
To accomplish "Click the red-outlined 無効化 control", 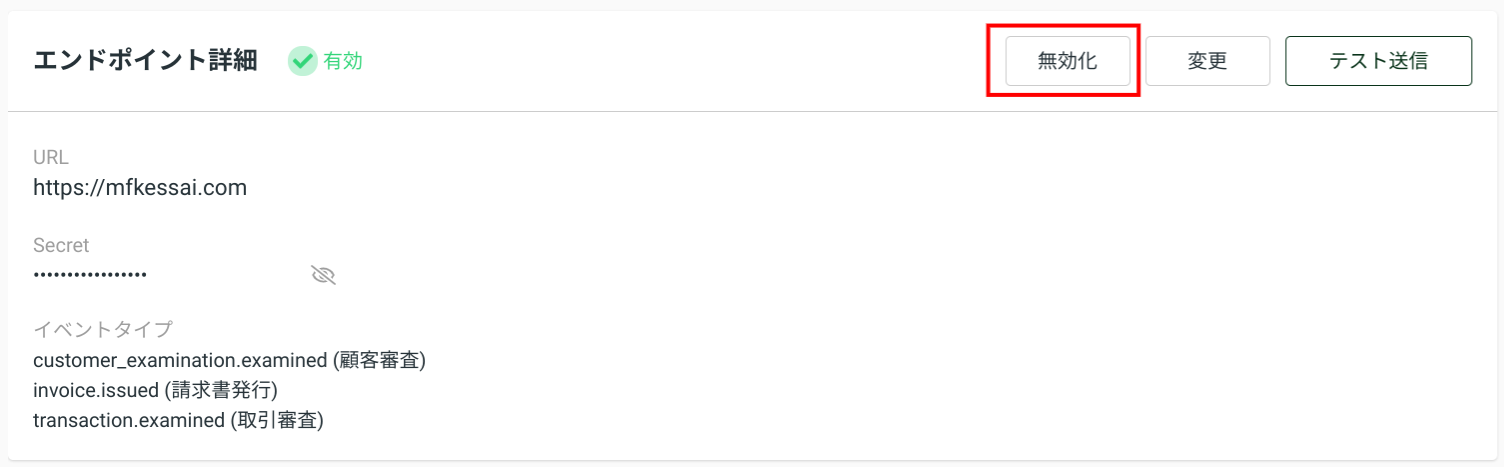I will tap(1068, 61).
